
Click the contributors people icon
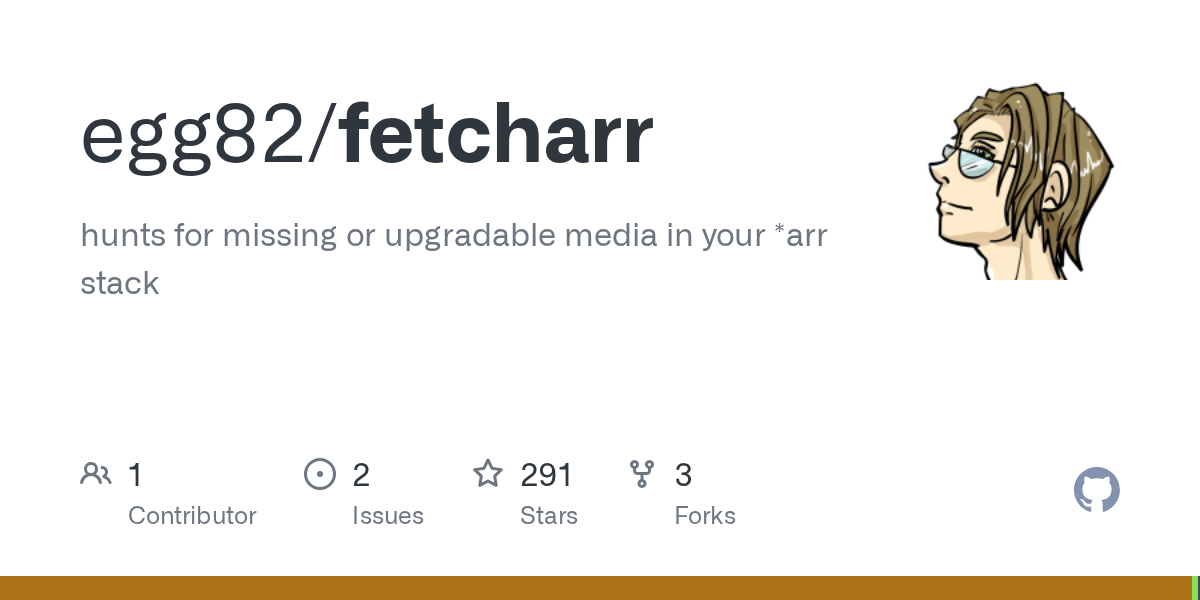coord(96,474)
